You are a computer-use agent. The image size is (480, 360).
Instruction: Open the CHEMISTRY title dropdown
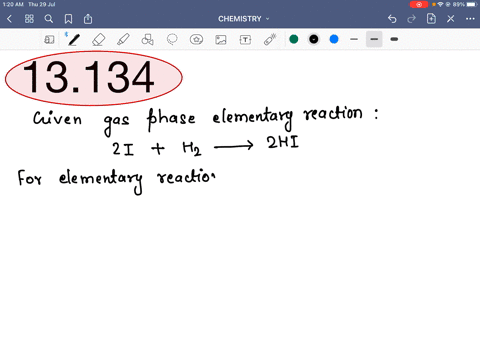(x=244, y=19)
